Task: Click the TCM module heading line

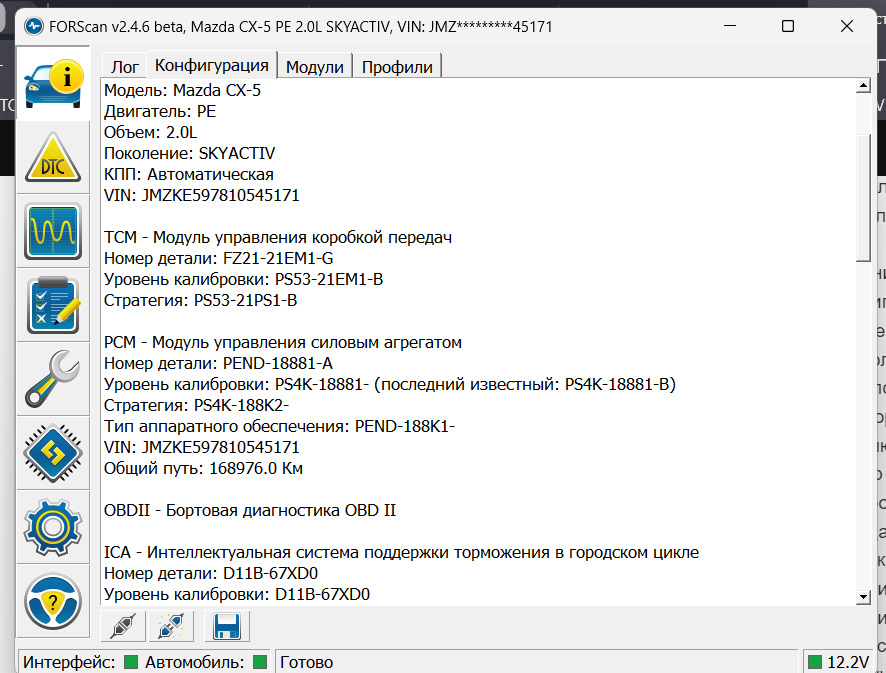Action: [x=278, y=237]
